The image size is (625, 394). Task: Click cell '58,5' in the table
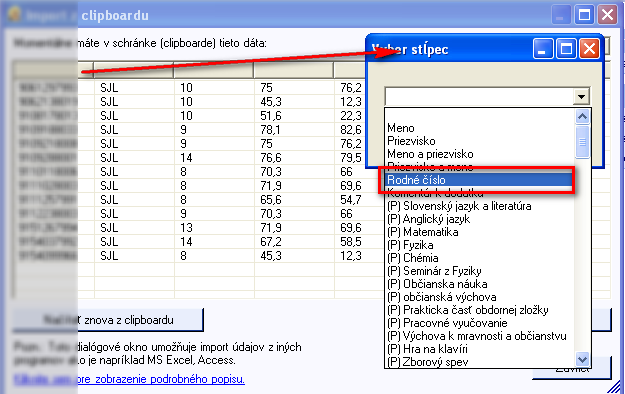pos(351,242)
